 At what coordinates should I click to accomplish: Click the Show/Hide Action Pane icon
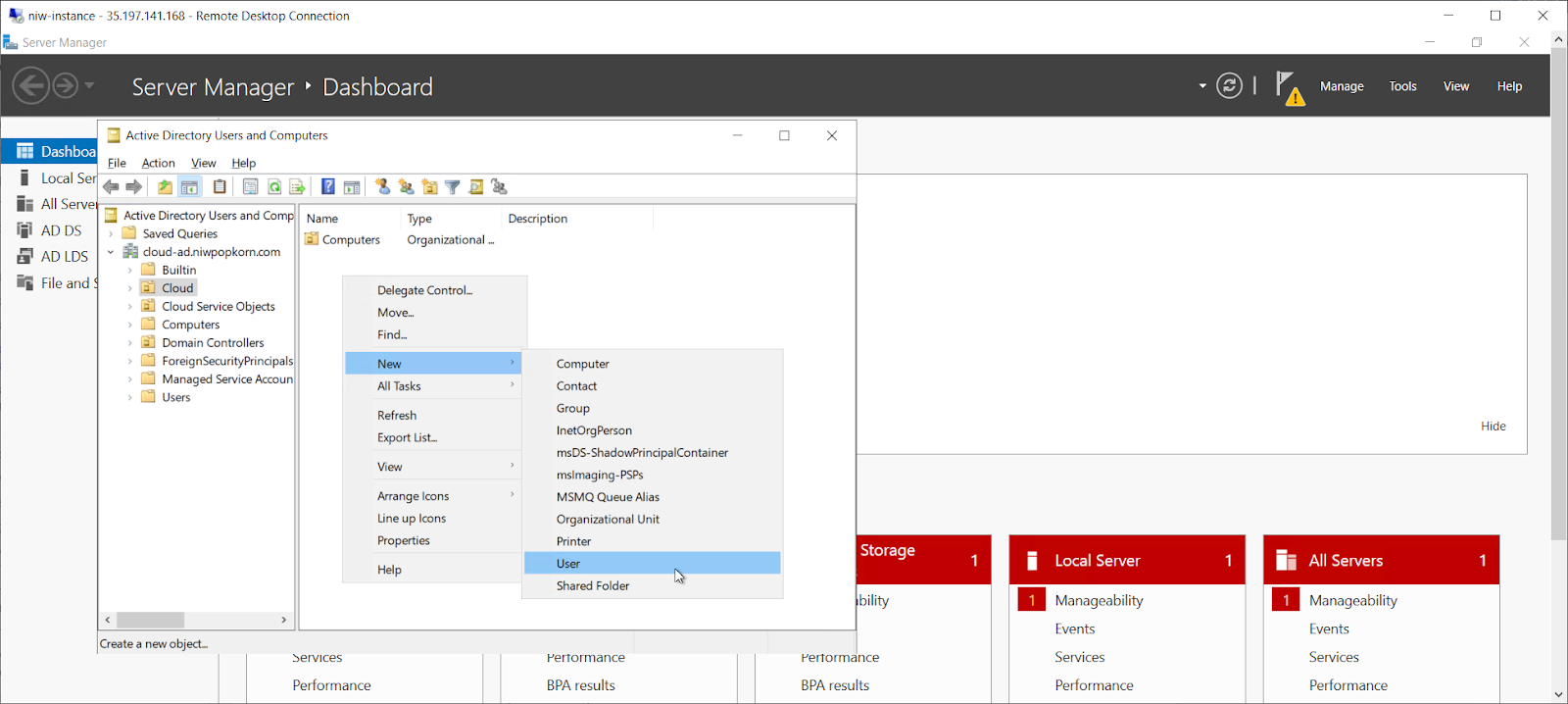(x=352, y=186)
